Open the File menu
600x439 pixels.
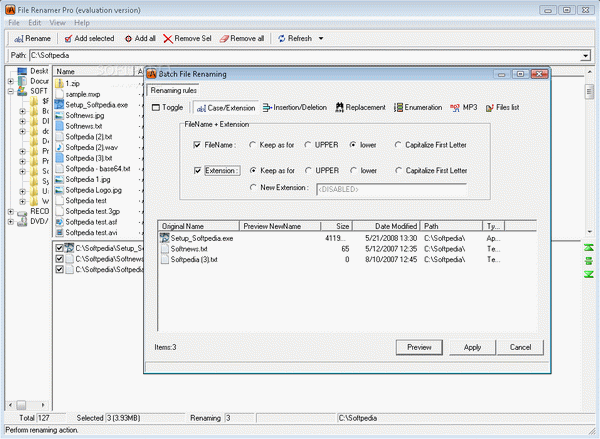[x=14, y=23]
